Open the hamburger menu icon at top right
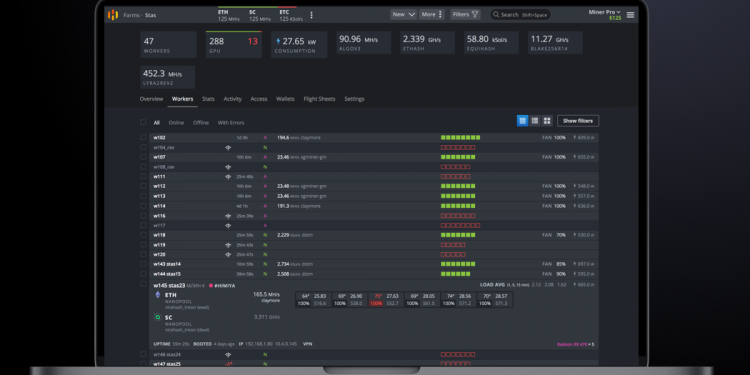This screenshot has height=375, width=750. (x=630, y=15)
